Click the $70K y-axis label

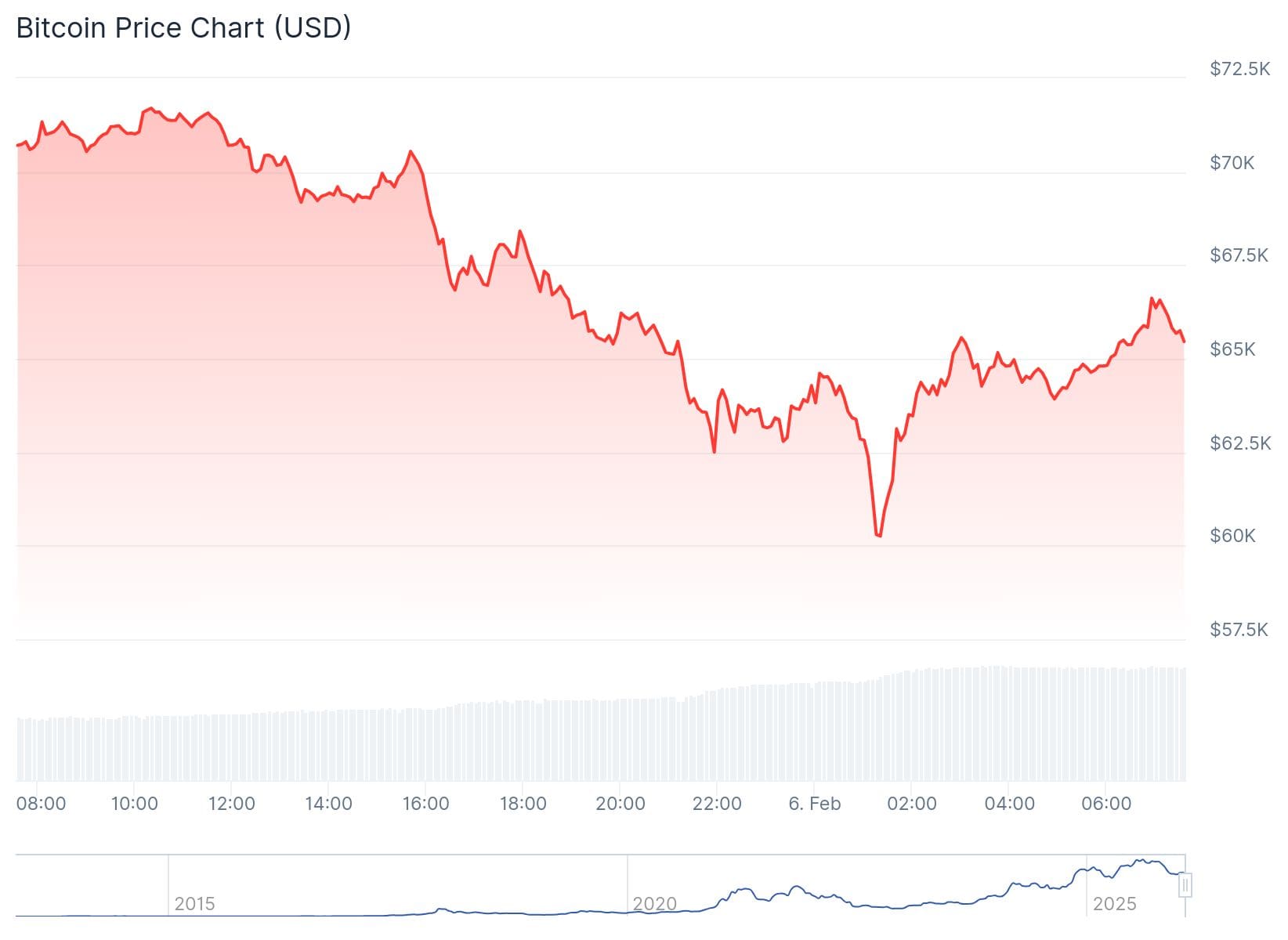[x=1232, y=163]
